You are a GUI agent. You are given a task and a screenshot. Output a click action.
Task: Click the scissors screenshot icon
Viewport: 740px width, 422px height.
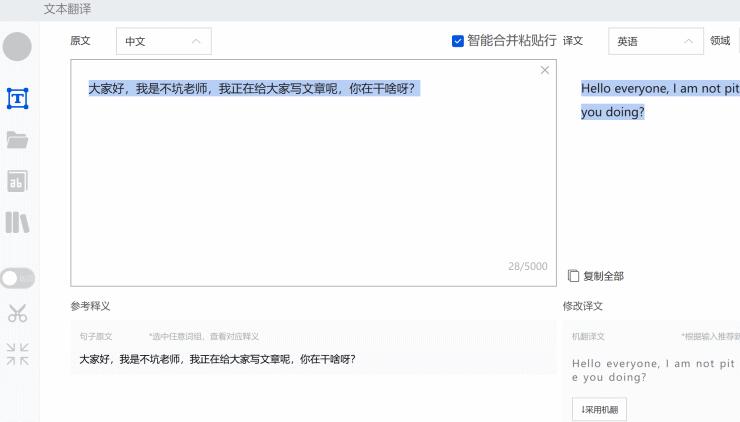click(17, 313)
